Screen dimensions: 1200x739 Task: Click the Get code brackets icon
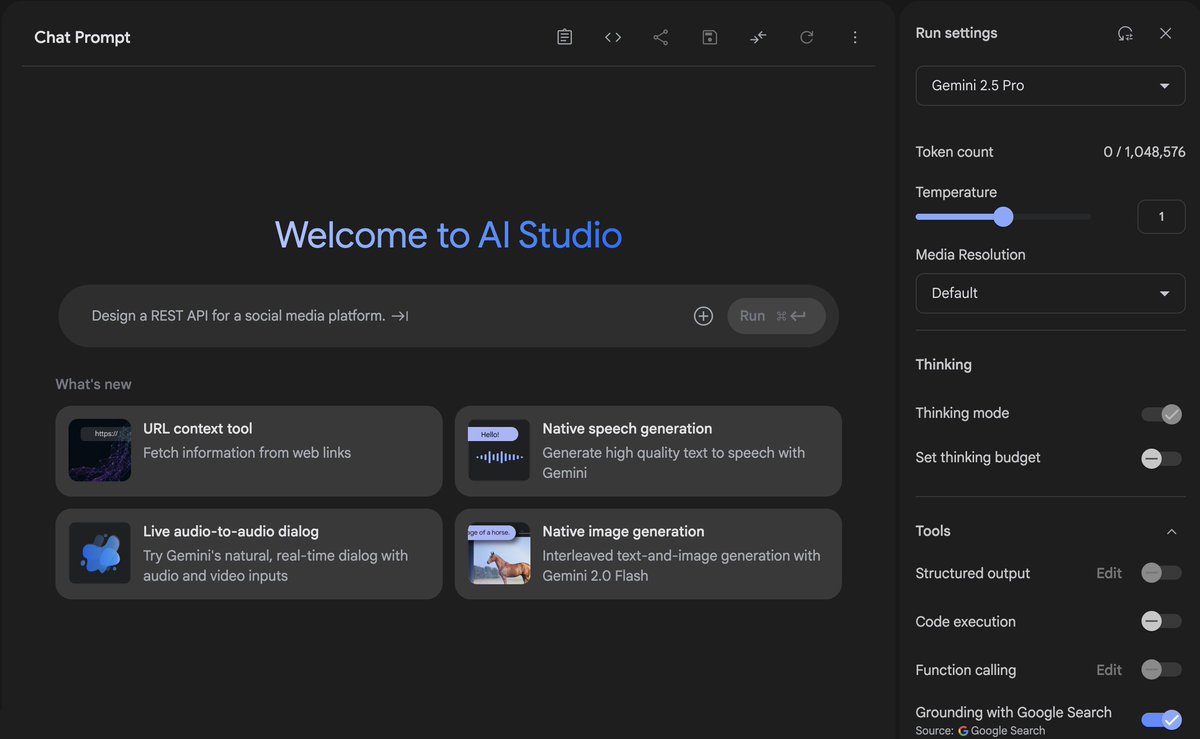613,37
